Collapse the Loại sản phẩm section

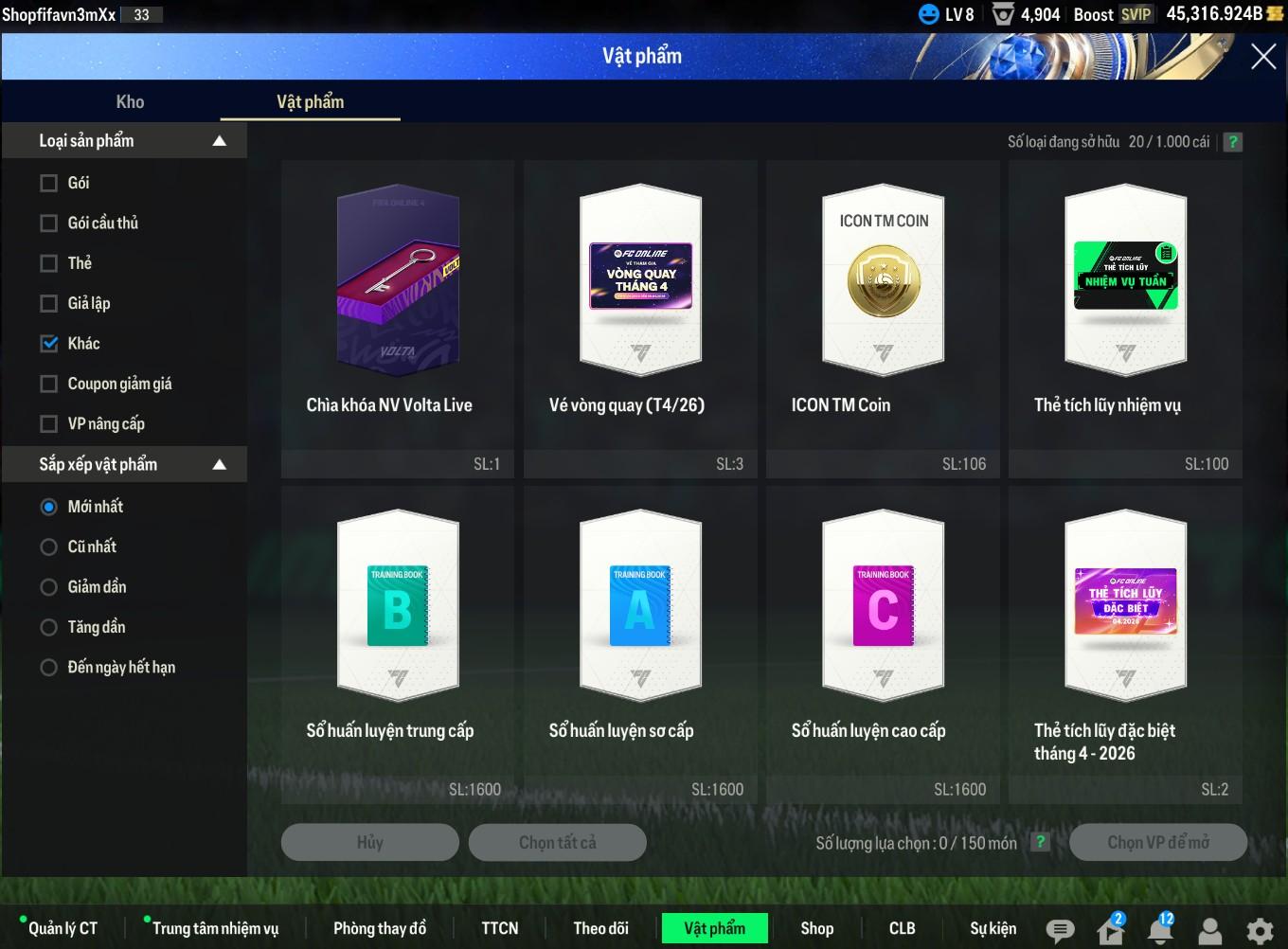[x=220, y=141]
